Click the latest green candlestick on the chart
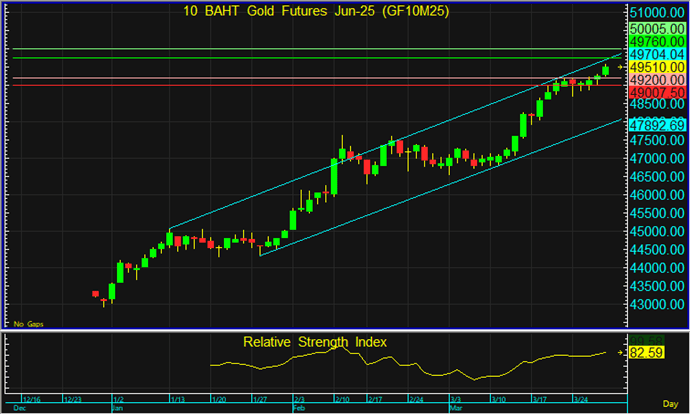 pyautogui.click(x=606, y=69)
